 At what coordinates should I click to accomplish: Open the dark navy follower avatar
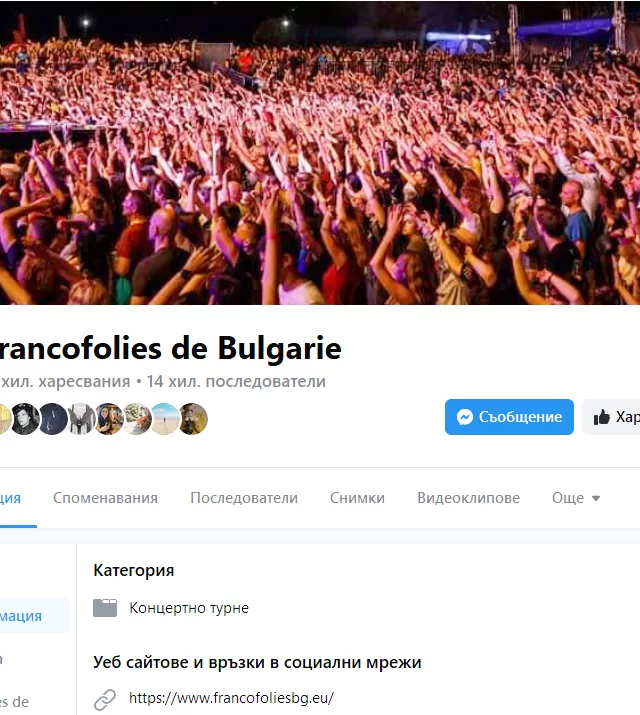53,419
